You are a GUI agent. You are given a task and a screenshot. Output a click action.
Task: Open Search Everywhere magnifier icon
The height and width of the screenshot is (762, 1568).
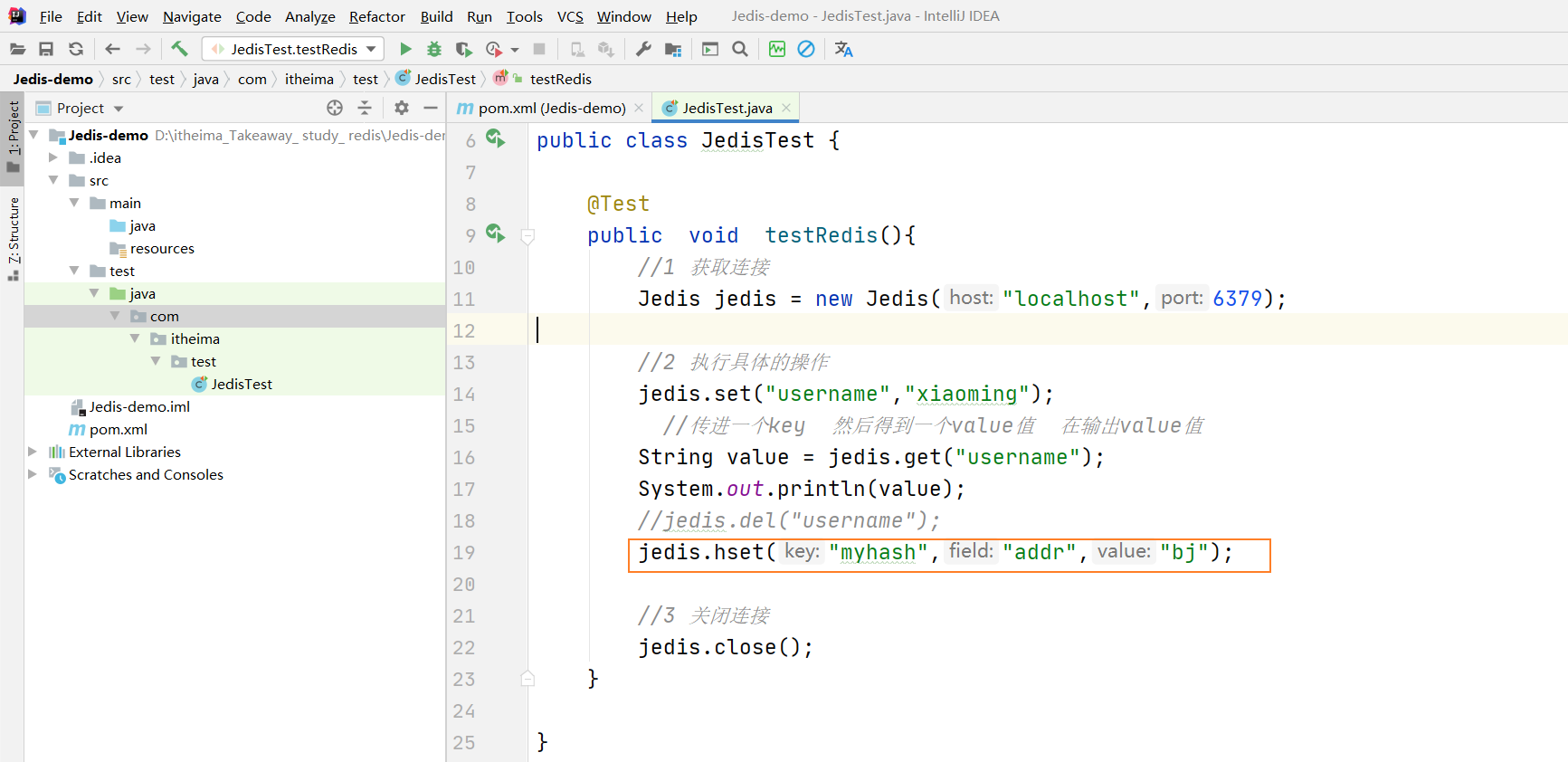tap(740, 49)
